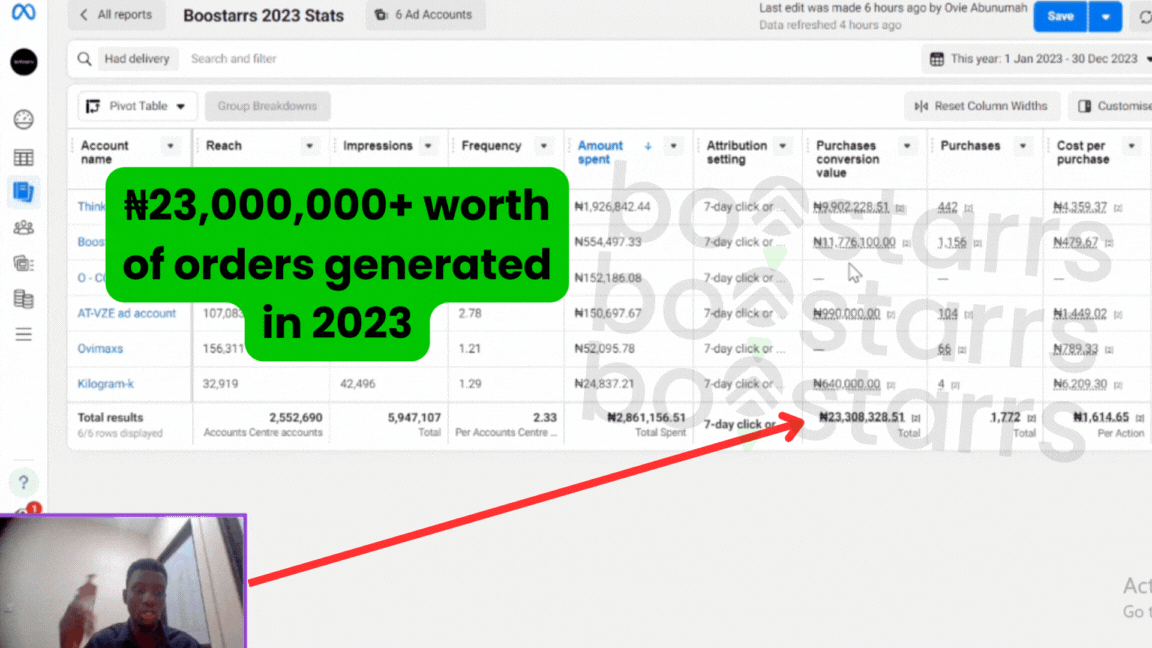Open the all tools hamburger menu
Viewport: 1152px width, 648px height.
pos(24,335)
